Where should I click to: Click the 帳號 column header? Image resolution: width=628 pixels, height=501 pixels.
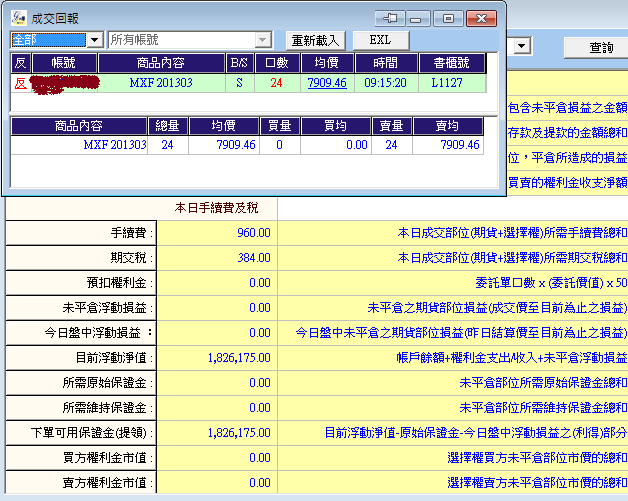click(x=64, y=63)
